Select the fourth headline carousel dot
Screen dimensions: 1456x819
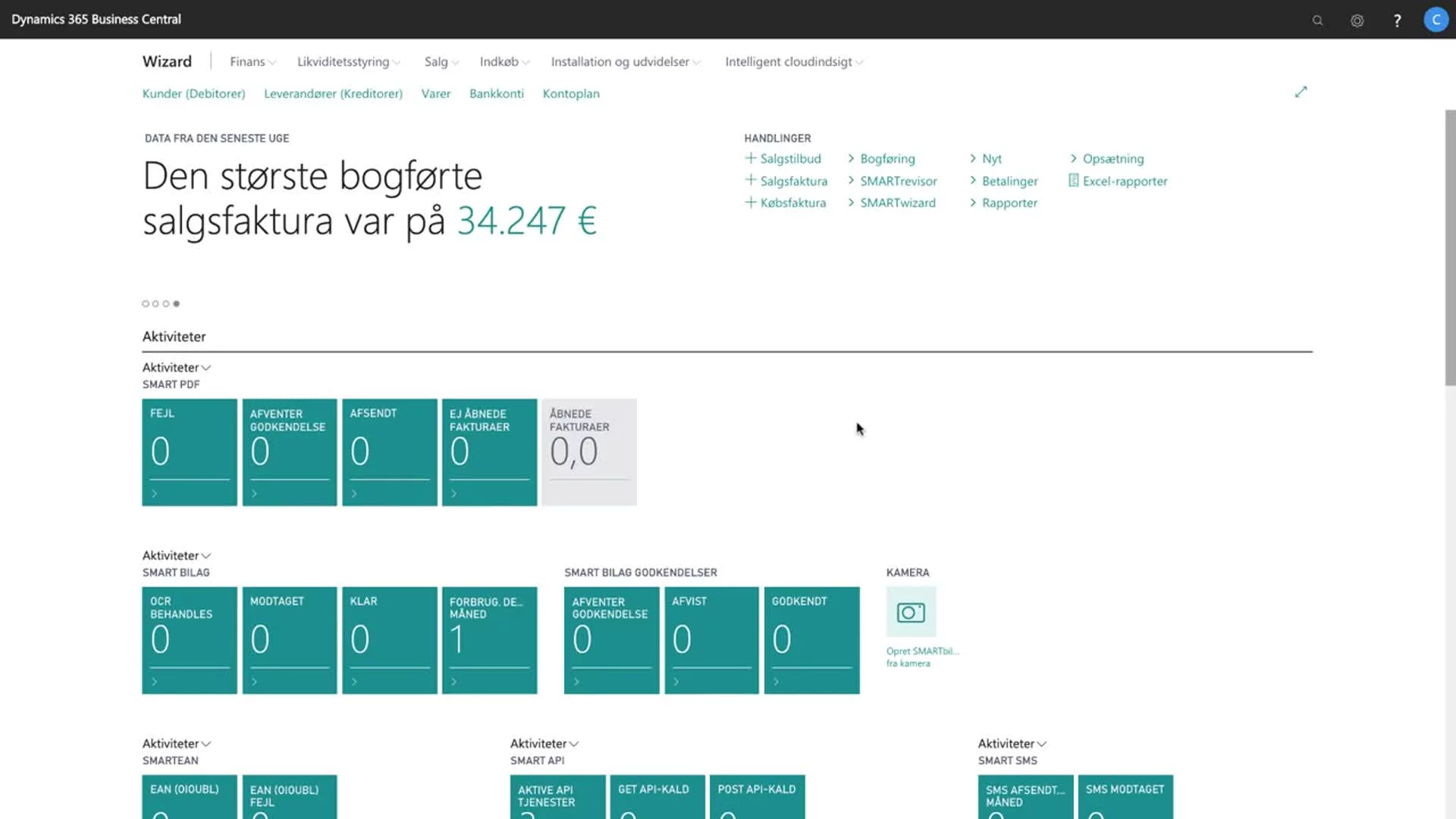coord(177,303)
